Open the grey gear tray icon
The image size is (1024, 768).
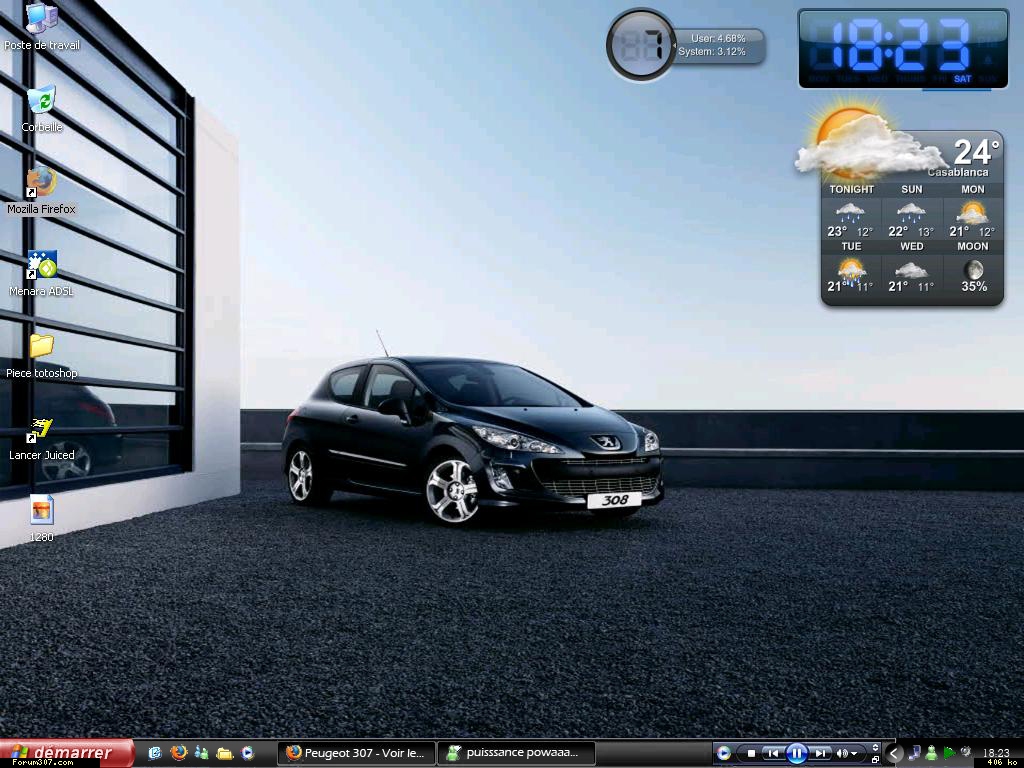coord(966,752)
